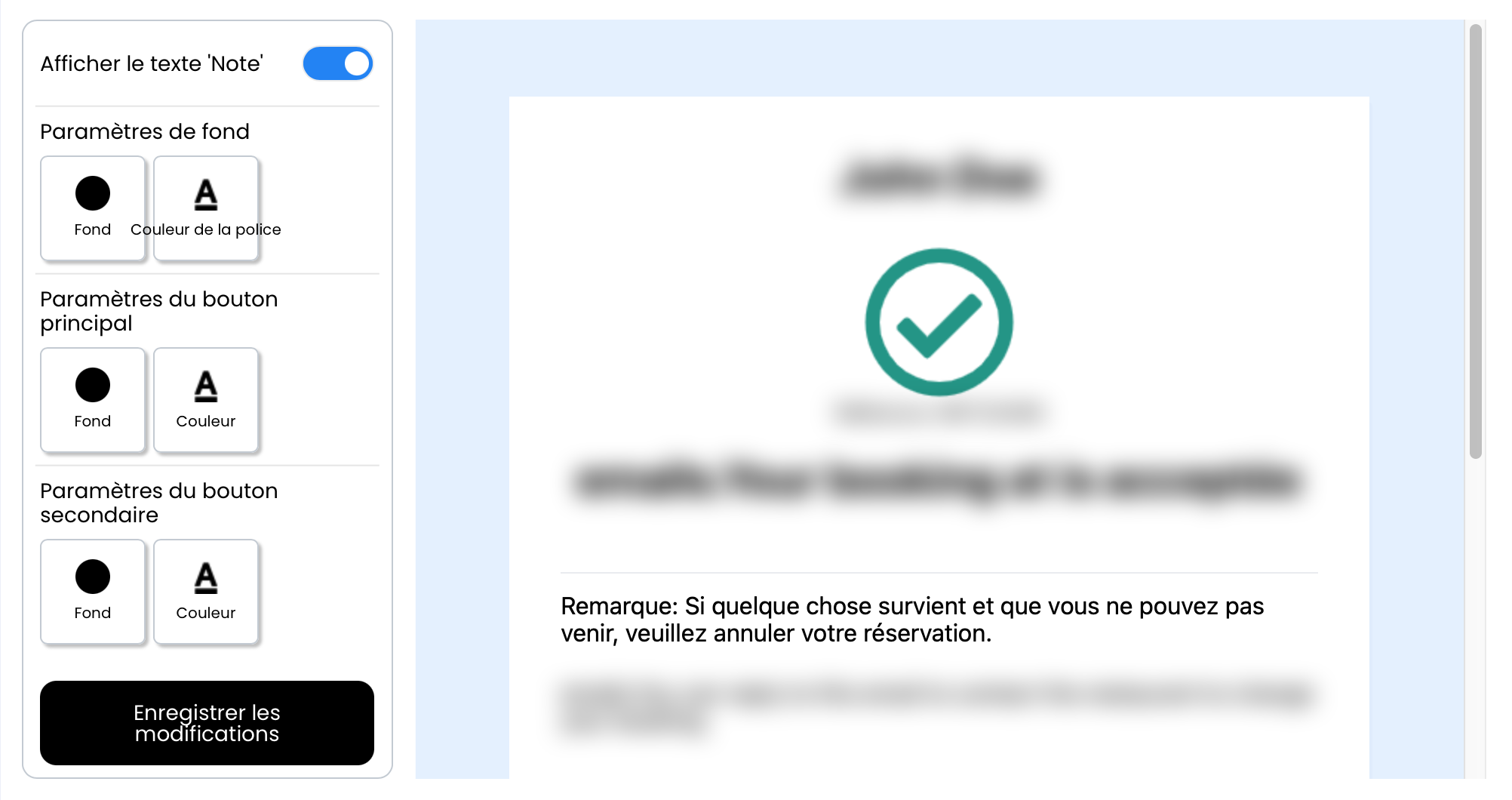
Task: Choose the Couleur de la police icon
Action: (x=206, y=208)
